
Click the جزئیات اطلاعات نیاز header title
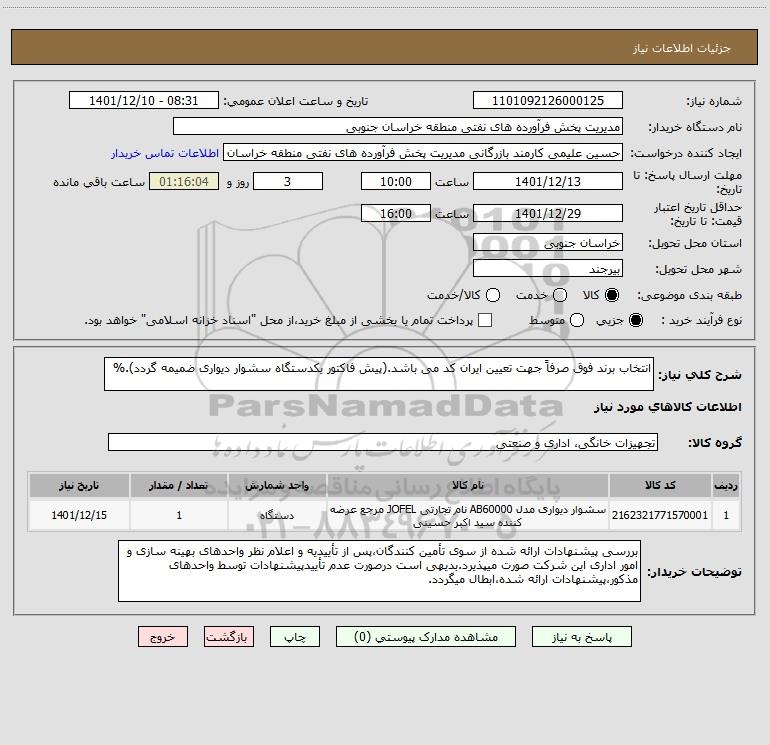tap(682, 48)
